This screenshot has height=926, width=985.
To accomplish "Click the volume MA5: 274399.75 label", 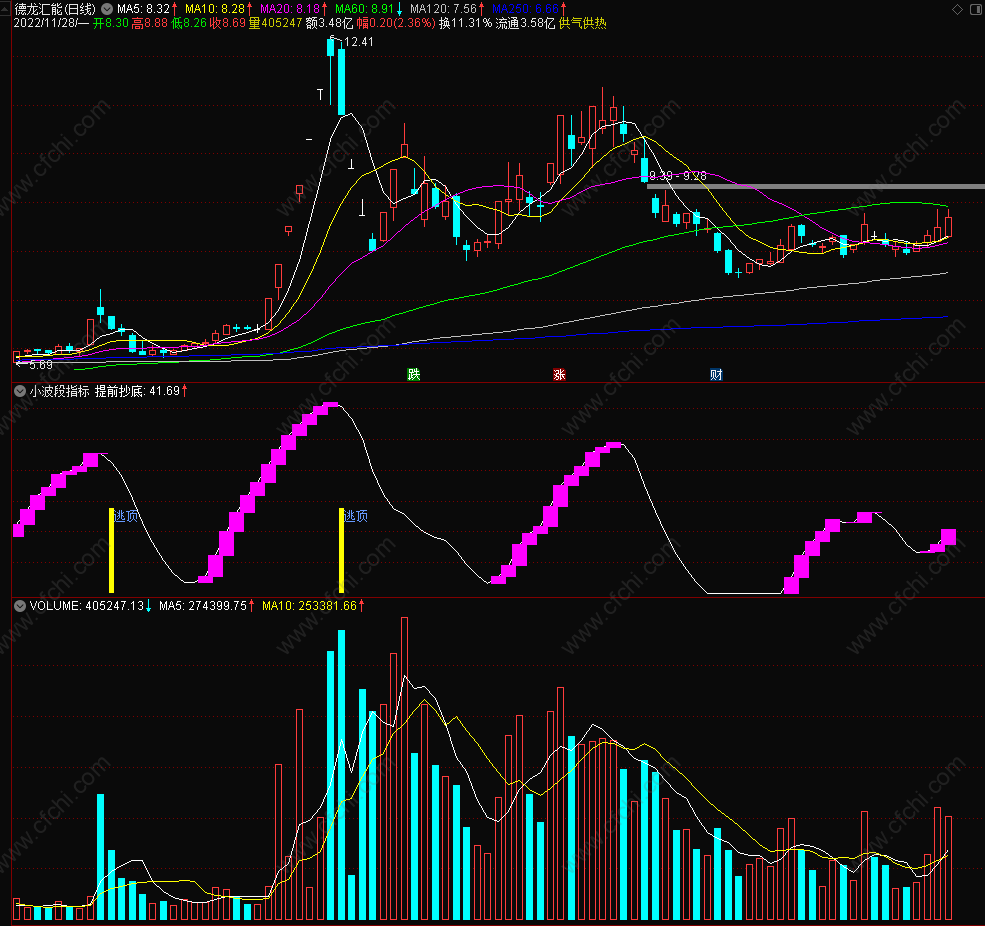I will click(x=202, y=606).
